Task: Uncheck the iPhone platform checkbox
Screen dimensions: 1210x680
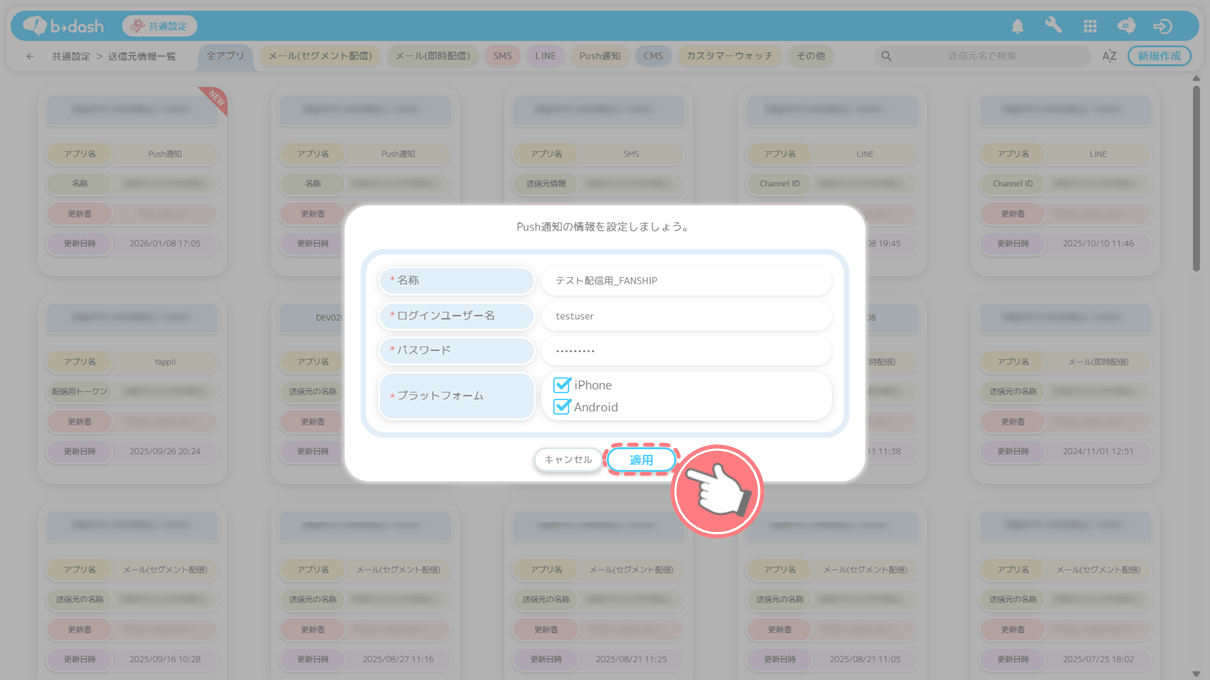Action: click(562, 385)
